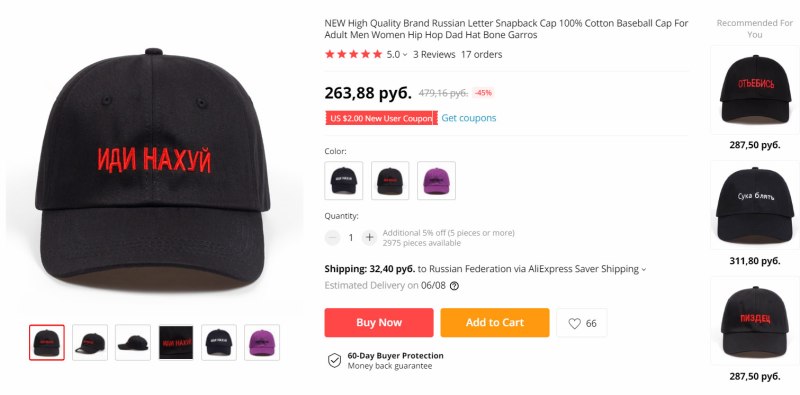Screen dimensions: 800x395
Task: Select the embroidery close-up thumbnail
Action: point(176,342)
